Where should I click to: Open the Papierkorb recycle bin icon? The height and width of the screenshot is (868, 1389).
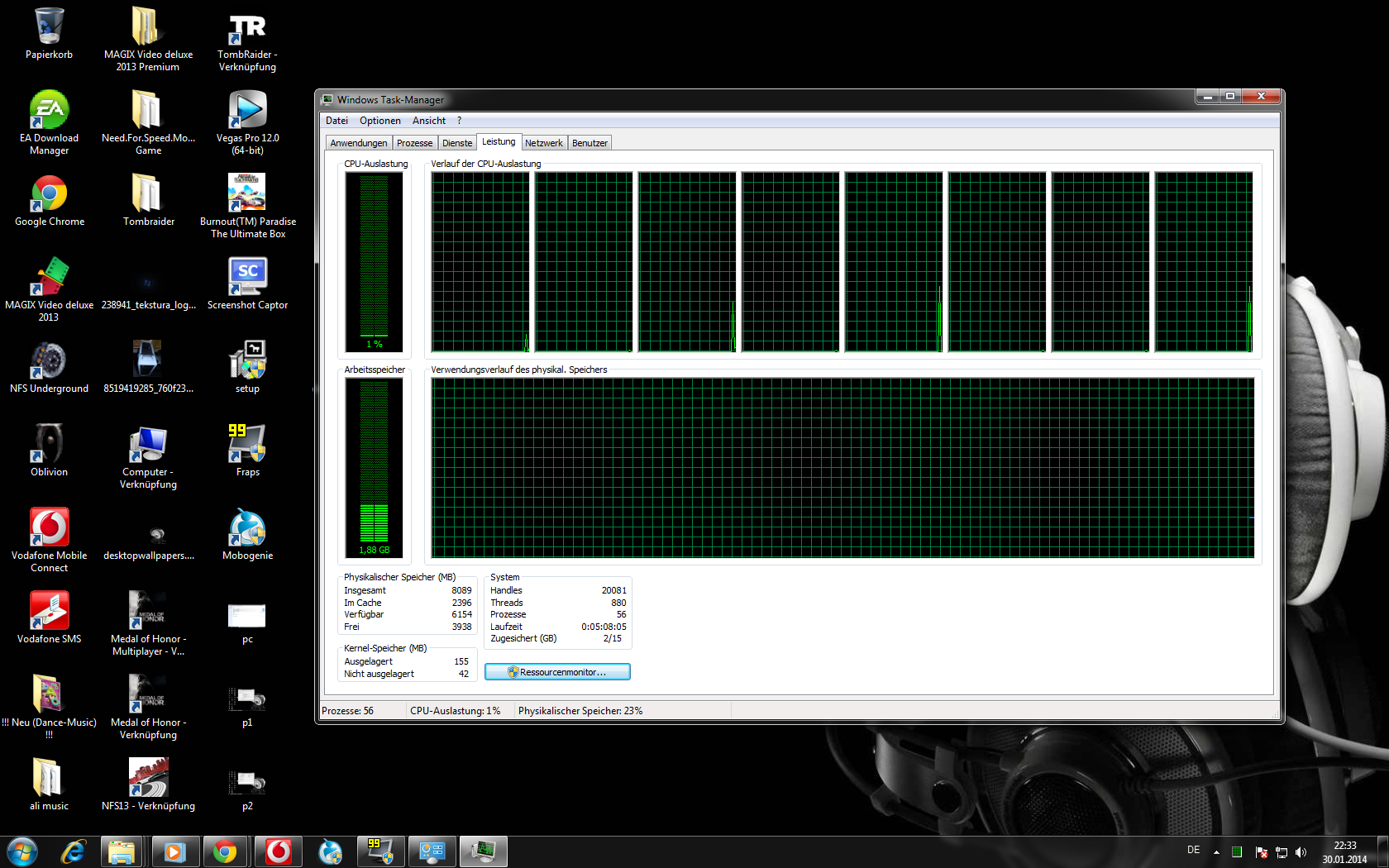pos(49,33)
